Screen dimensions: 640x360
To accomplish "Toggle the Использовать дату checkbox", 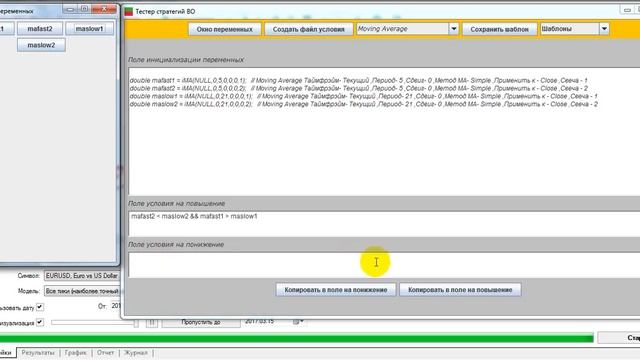I will (40, 307).
